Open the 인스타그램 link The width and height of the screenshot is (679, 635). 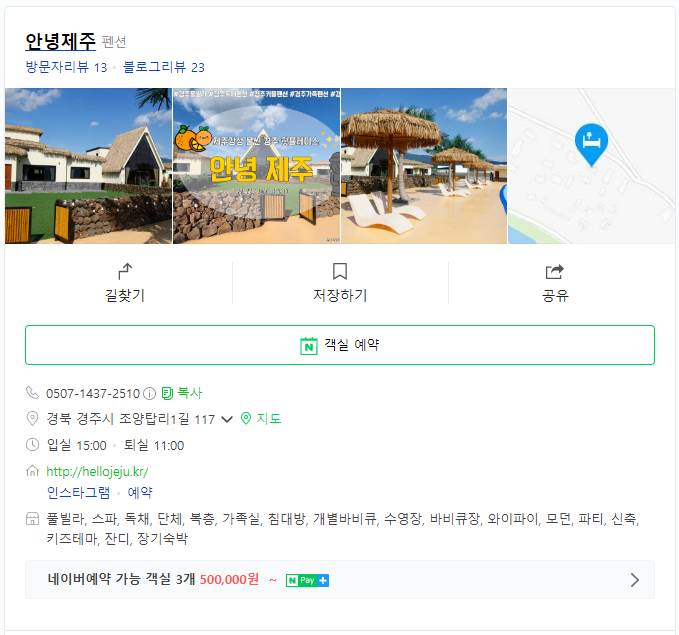click(78, 492)
